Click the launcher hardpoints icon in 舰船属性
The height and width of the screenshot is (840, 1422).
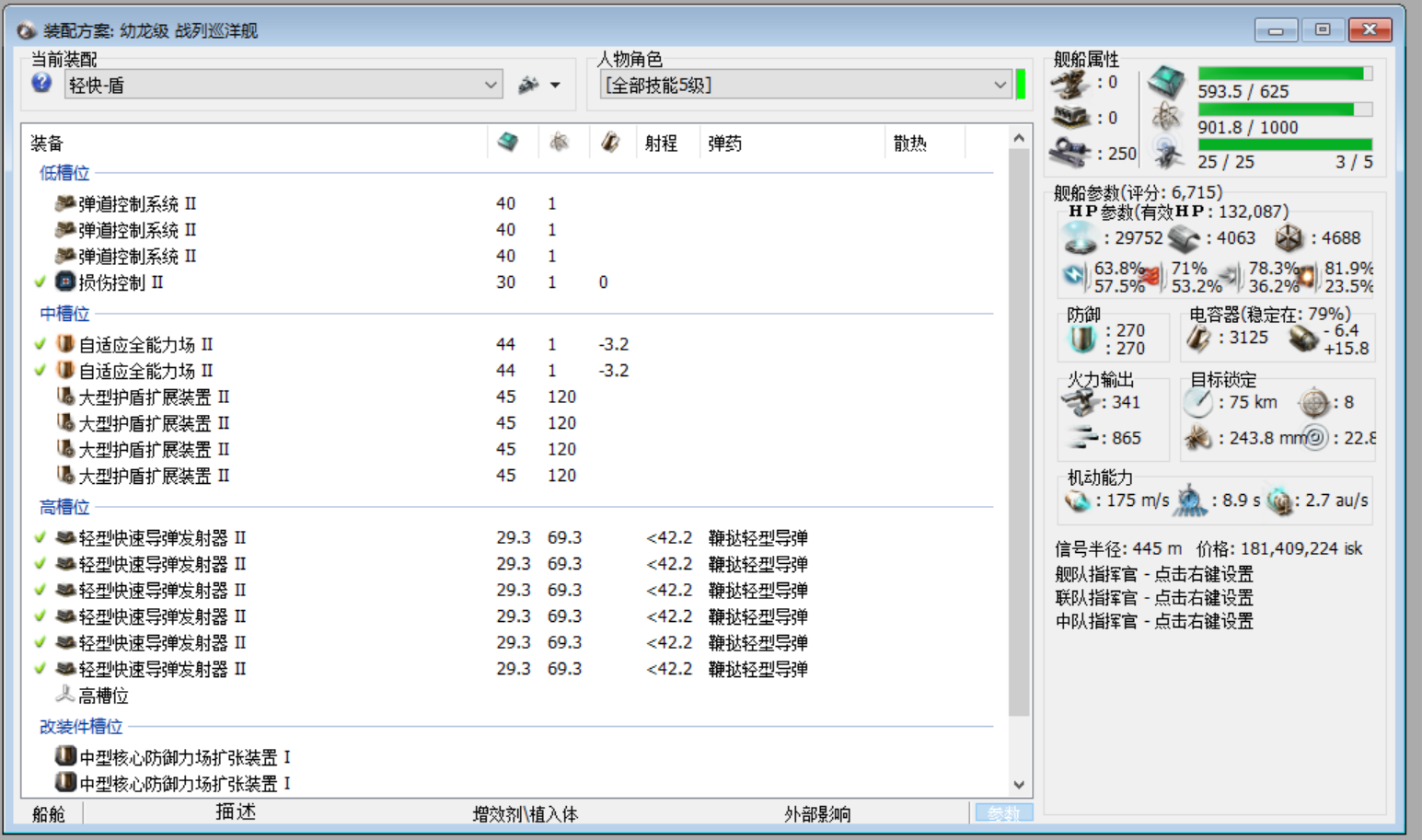tap(1071, 118)
